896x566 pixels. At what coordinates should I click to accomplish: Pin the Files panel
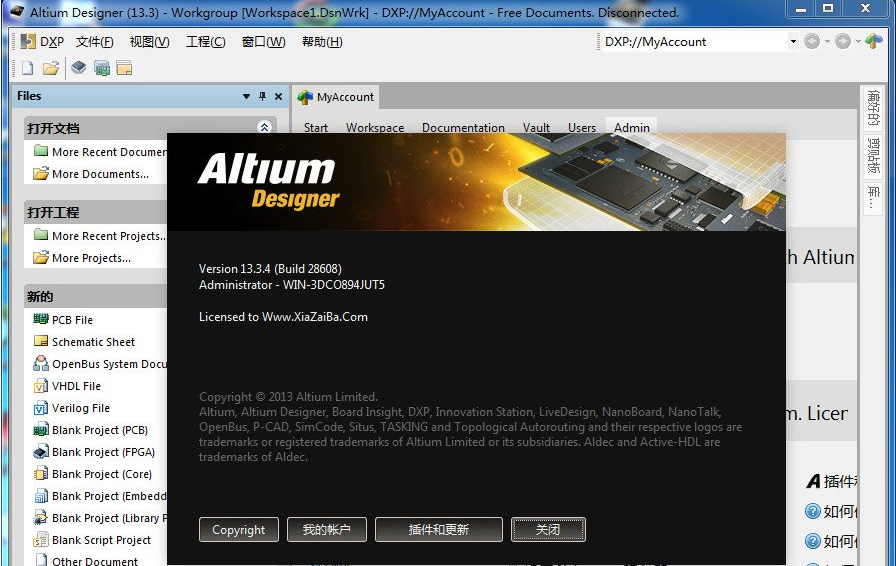click(262, 96)
